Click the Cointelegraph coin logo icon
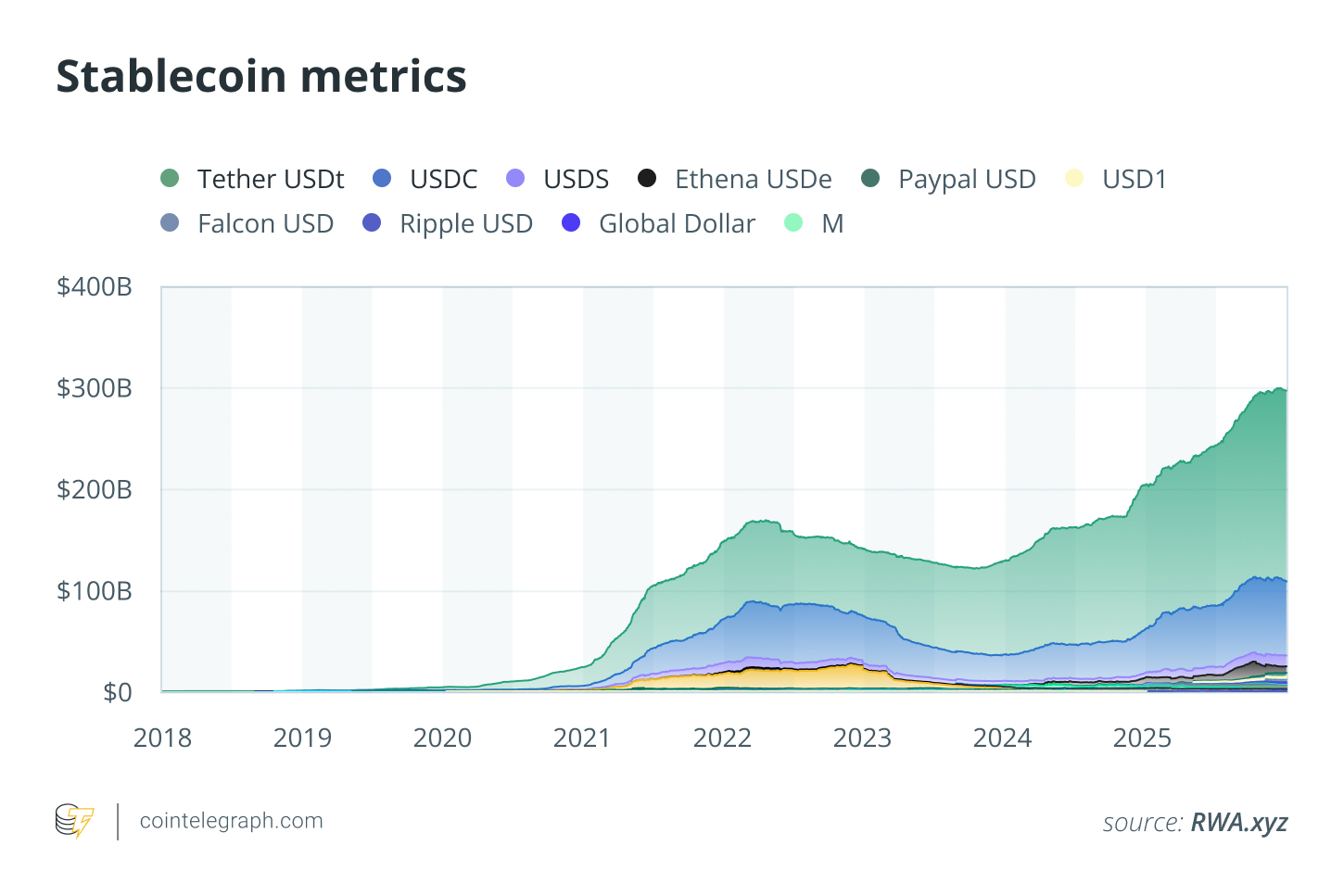 click(x=74, y=821)
